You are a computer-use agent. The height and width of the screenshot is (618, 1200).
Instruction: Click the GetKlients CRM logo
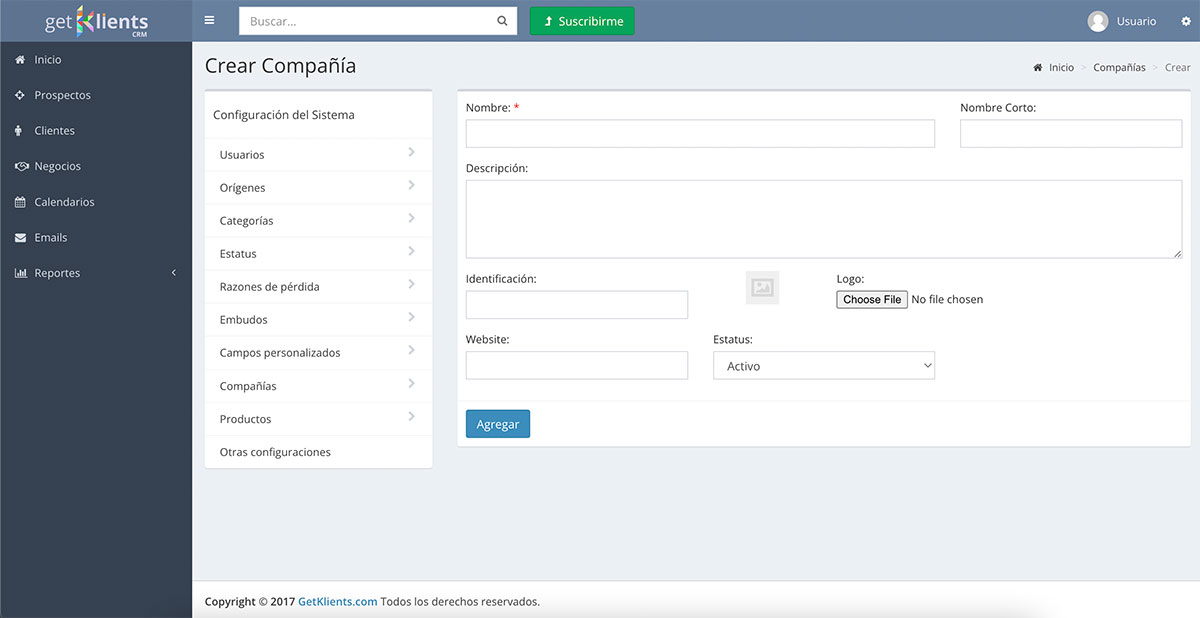click(96, 21)
